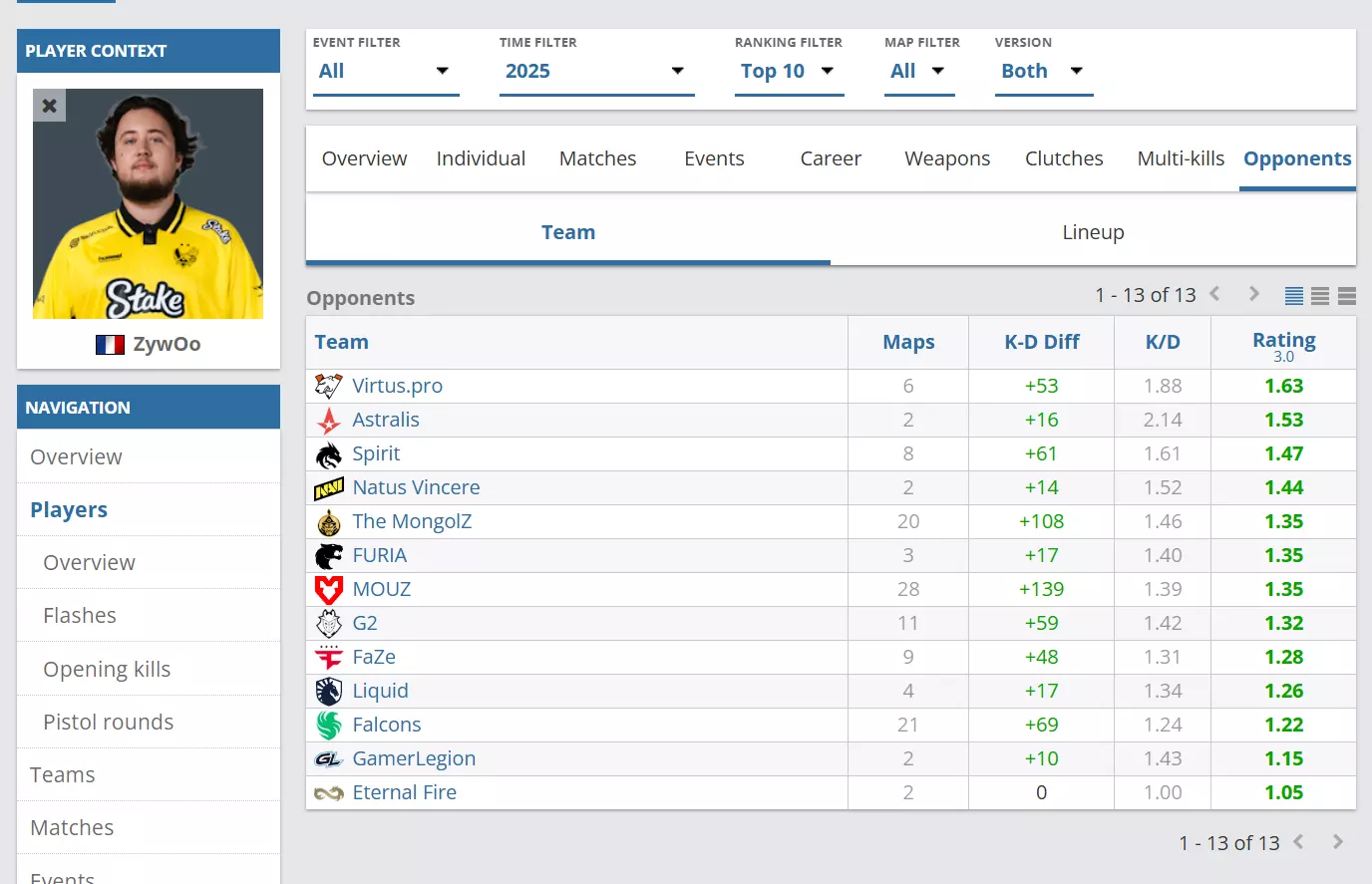Open the Time Filter dropdown showing 2025

(x=595, y=71)
